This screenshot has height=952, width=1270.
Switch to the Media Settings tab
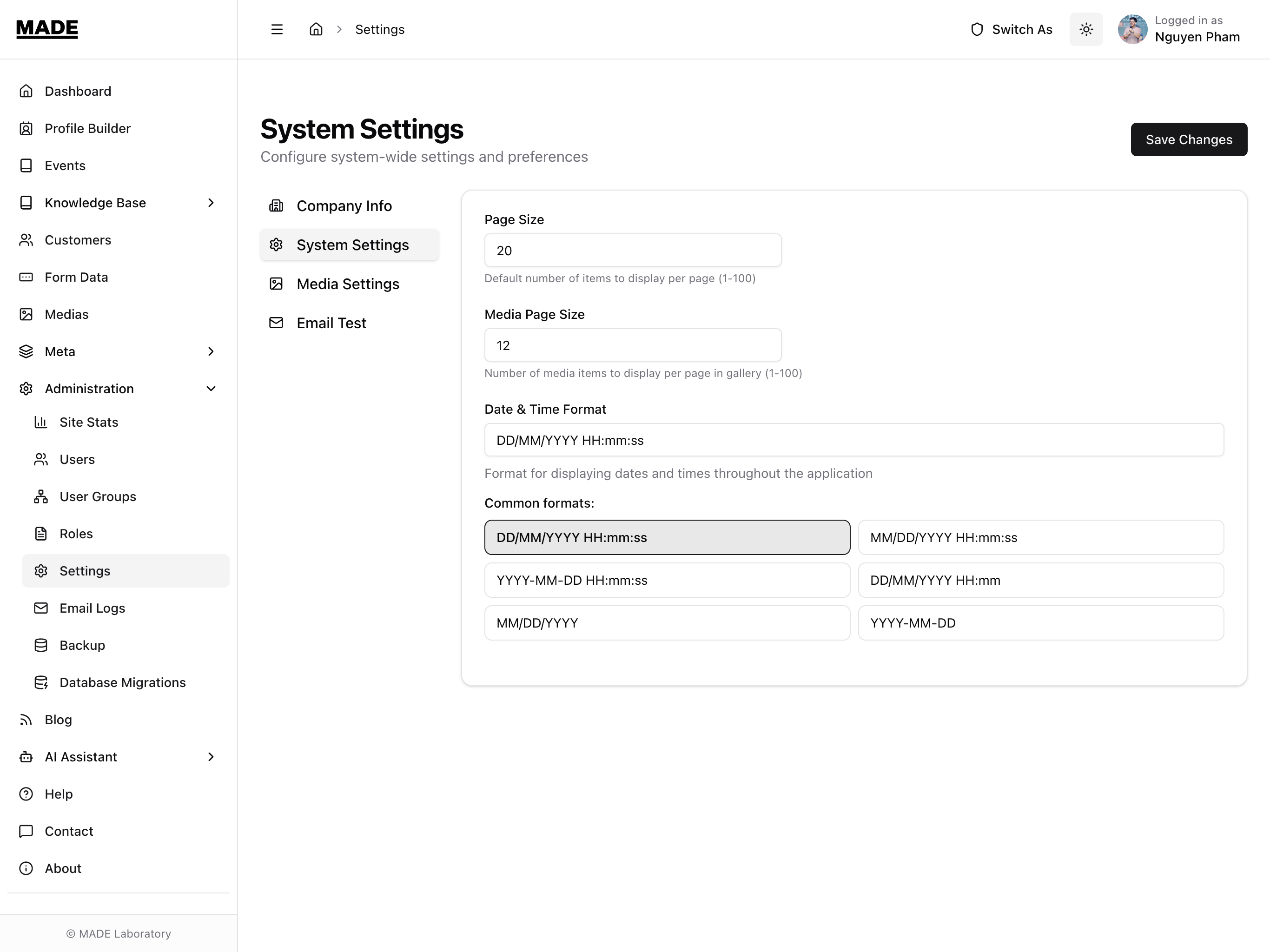tap(347, 284)
